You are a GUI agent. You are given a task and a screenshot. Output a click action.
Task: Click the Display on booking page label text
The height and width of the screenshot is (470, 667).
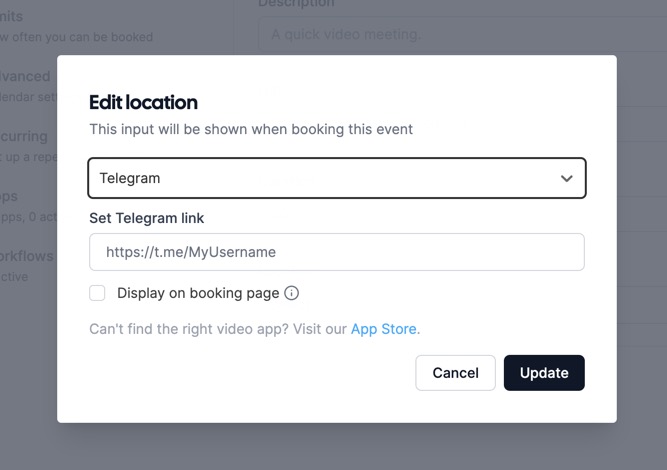click(197, 293)
